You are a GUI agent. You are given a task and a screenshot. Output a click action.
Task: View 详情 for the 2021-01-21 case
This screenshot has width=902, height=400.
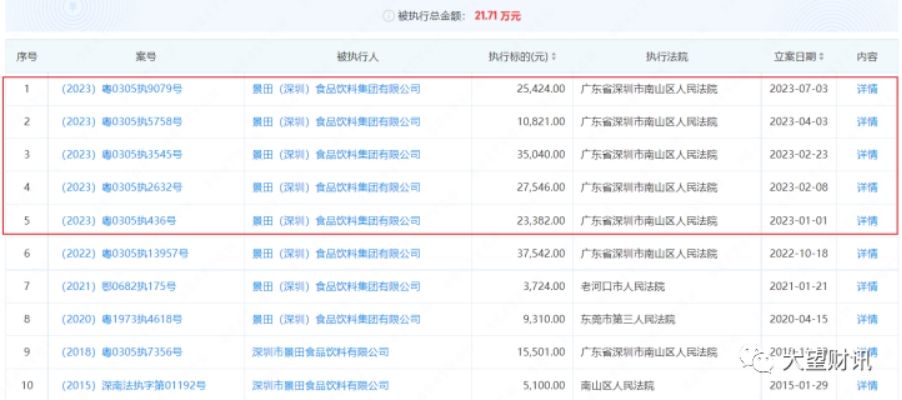(x=867, y=287)
